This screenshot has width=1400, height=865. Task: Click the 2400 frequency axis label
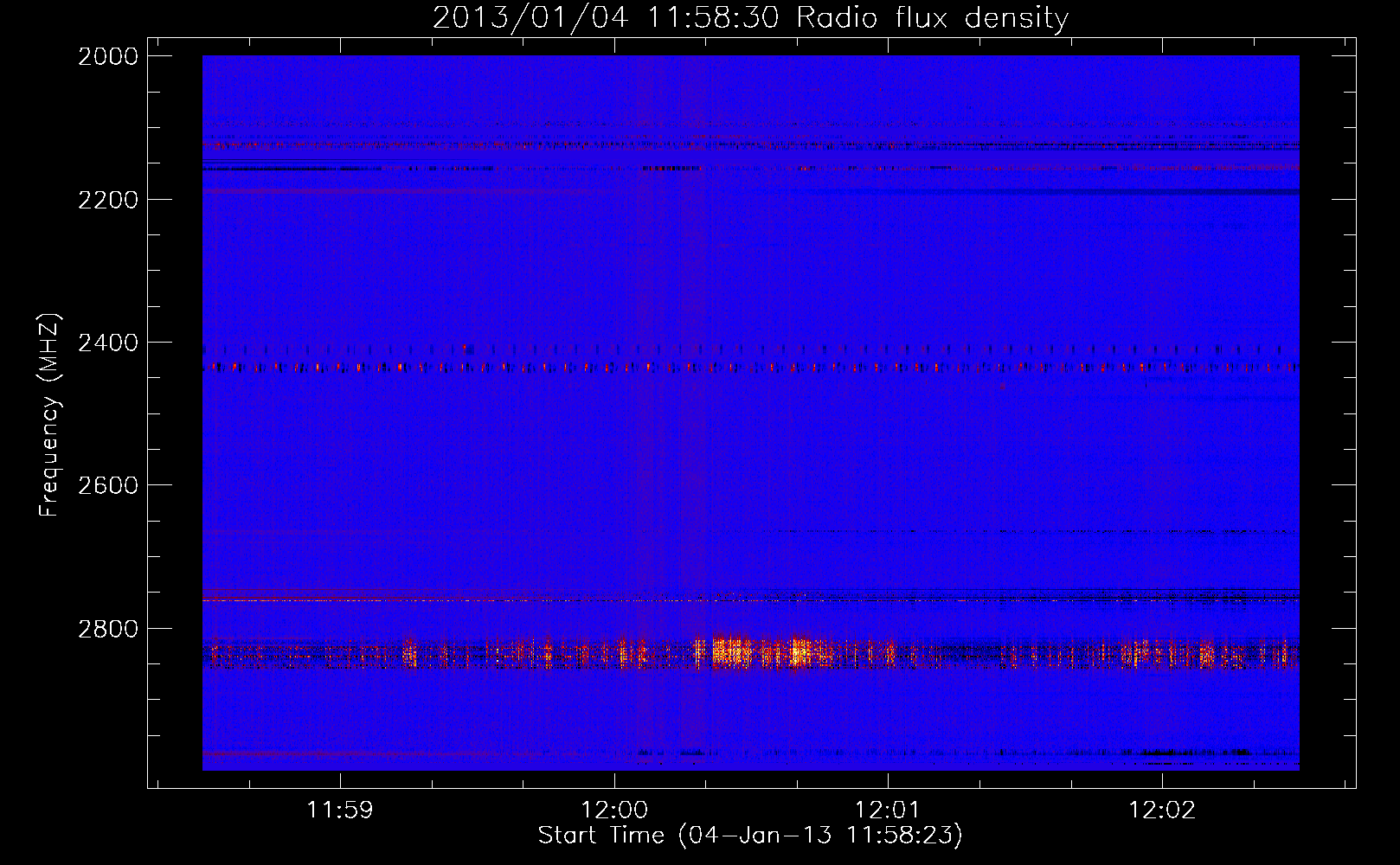click(x=108, y=343)
